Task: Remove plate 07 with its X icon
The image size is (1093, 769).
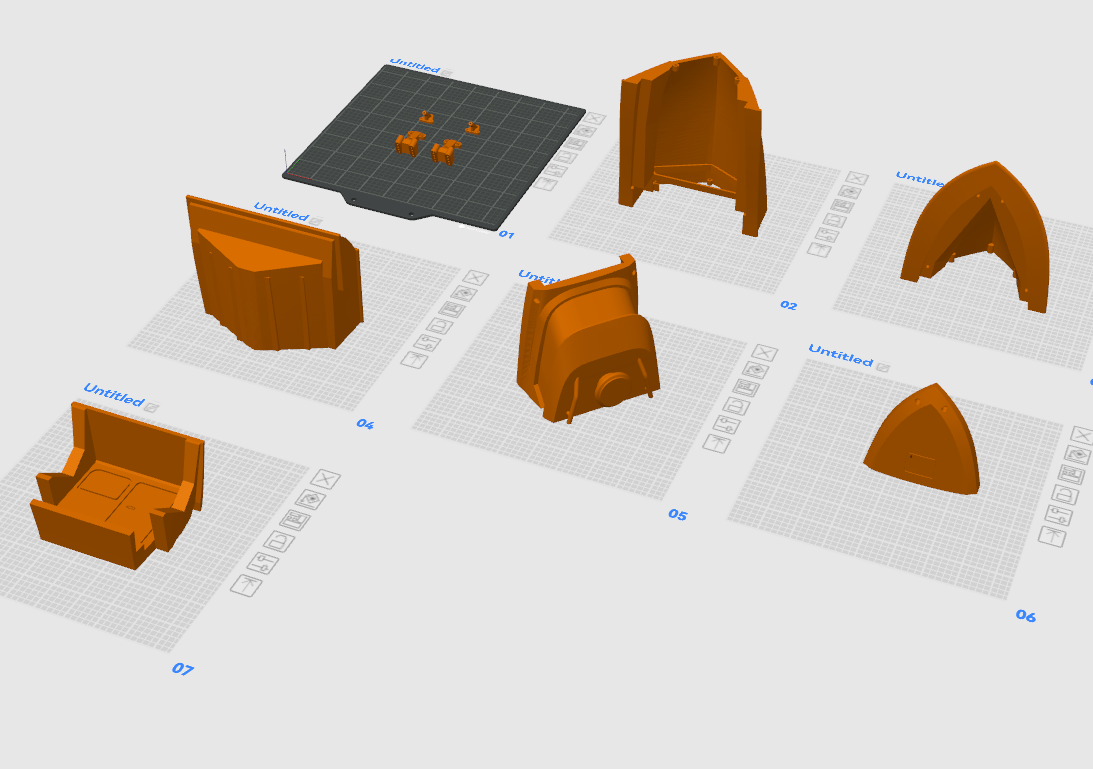Action: coord(325,479)
